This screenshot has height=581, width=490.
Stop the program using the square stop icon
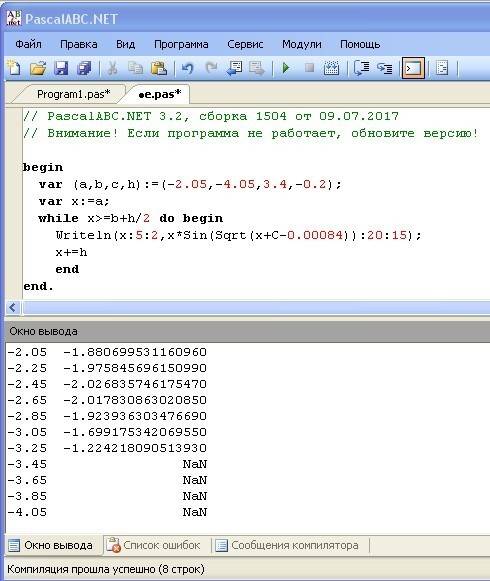click(309, 68)
